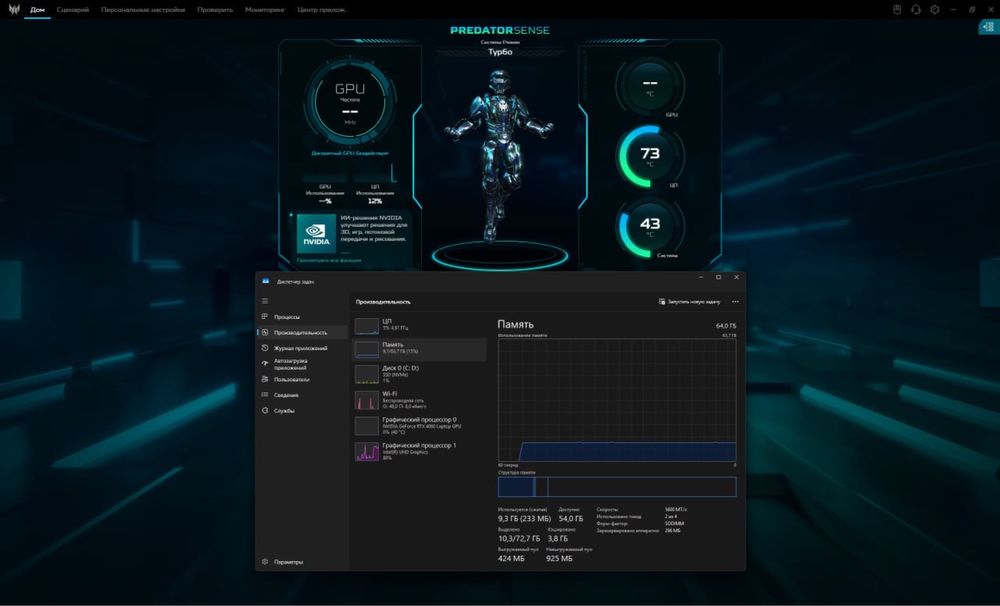Click the ИИ-решения NVIDIA description text

373,228
